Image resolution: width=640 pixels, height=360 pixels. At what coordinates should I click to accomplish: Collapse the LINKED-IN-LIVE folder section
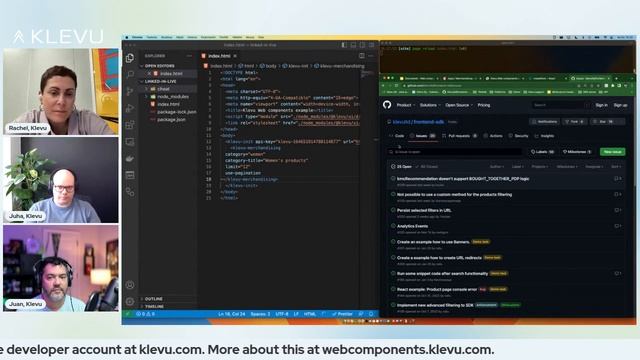coord(160,81)
